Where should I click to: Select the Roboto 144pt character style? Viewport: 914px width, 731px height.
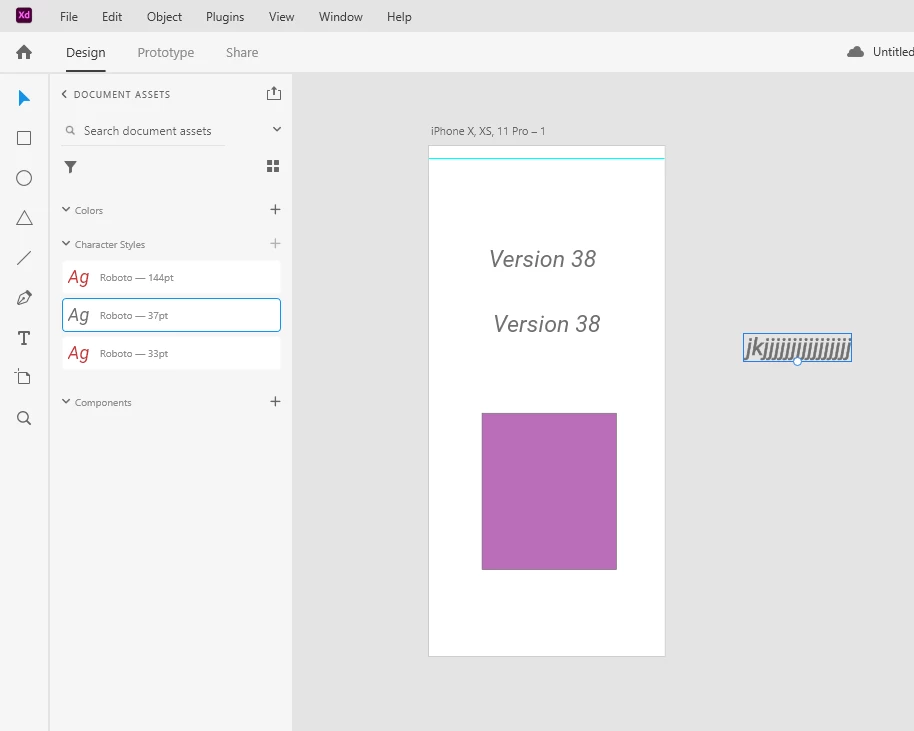pos(171,277)
